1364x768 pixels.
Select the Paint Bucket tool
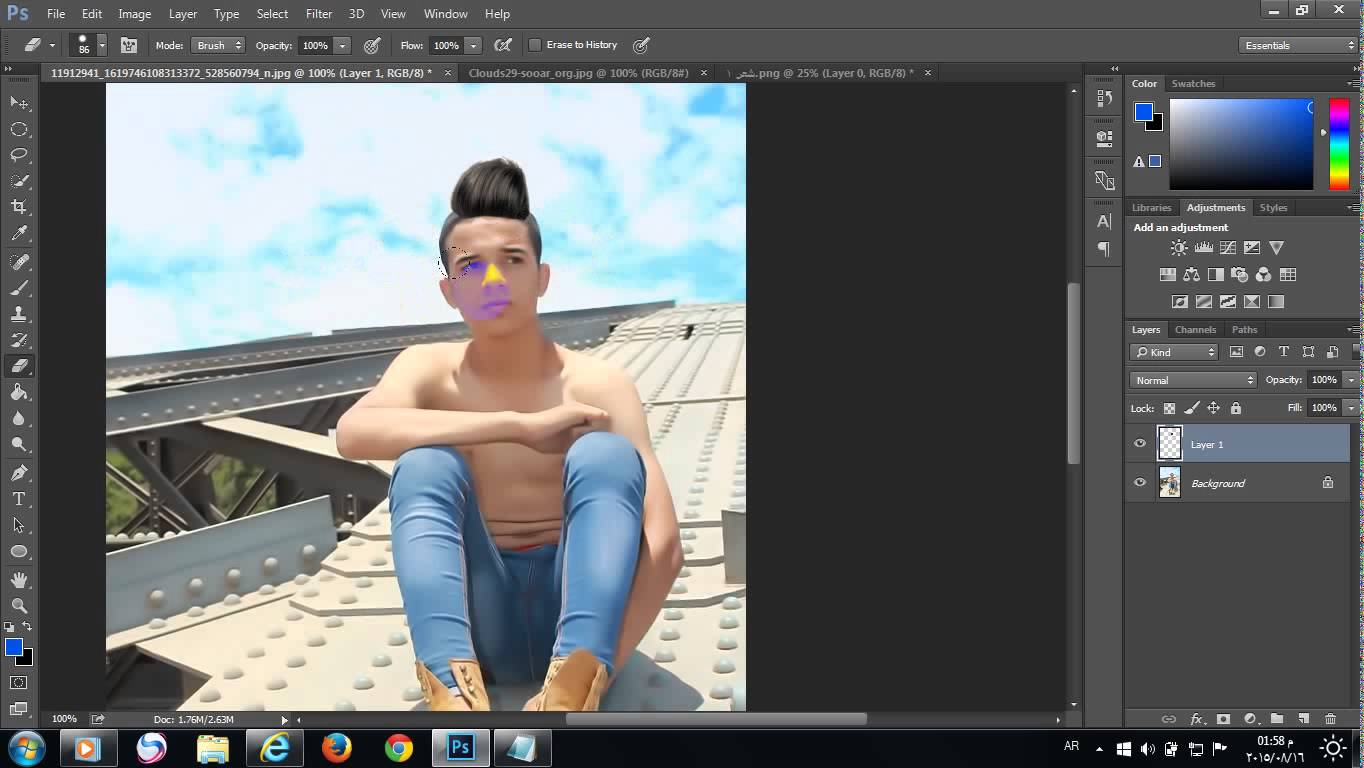(19, 392)
